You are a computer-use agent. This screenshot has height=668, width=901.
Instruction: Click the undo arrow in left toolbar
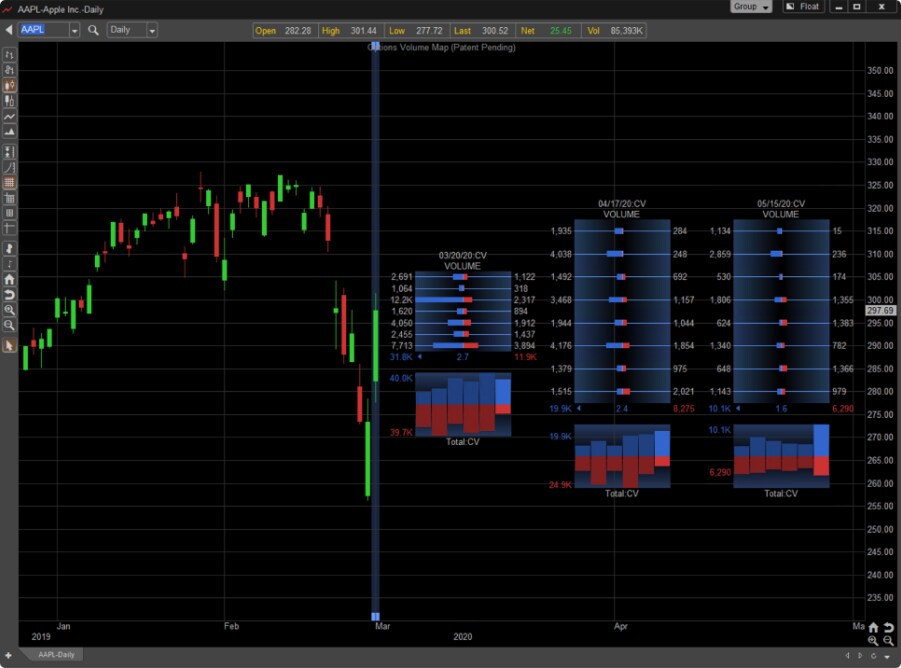point(10,295)
